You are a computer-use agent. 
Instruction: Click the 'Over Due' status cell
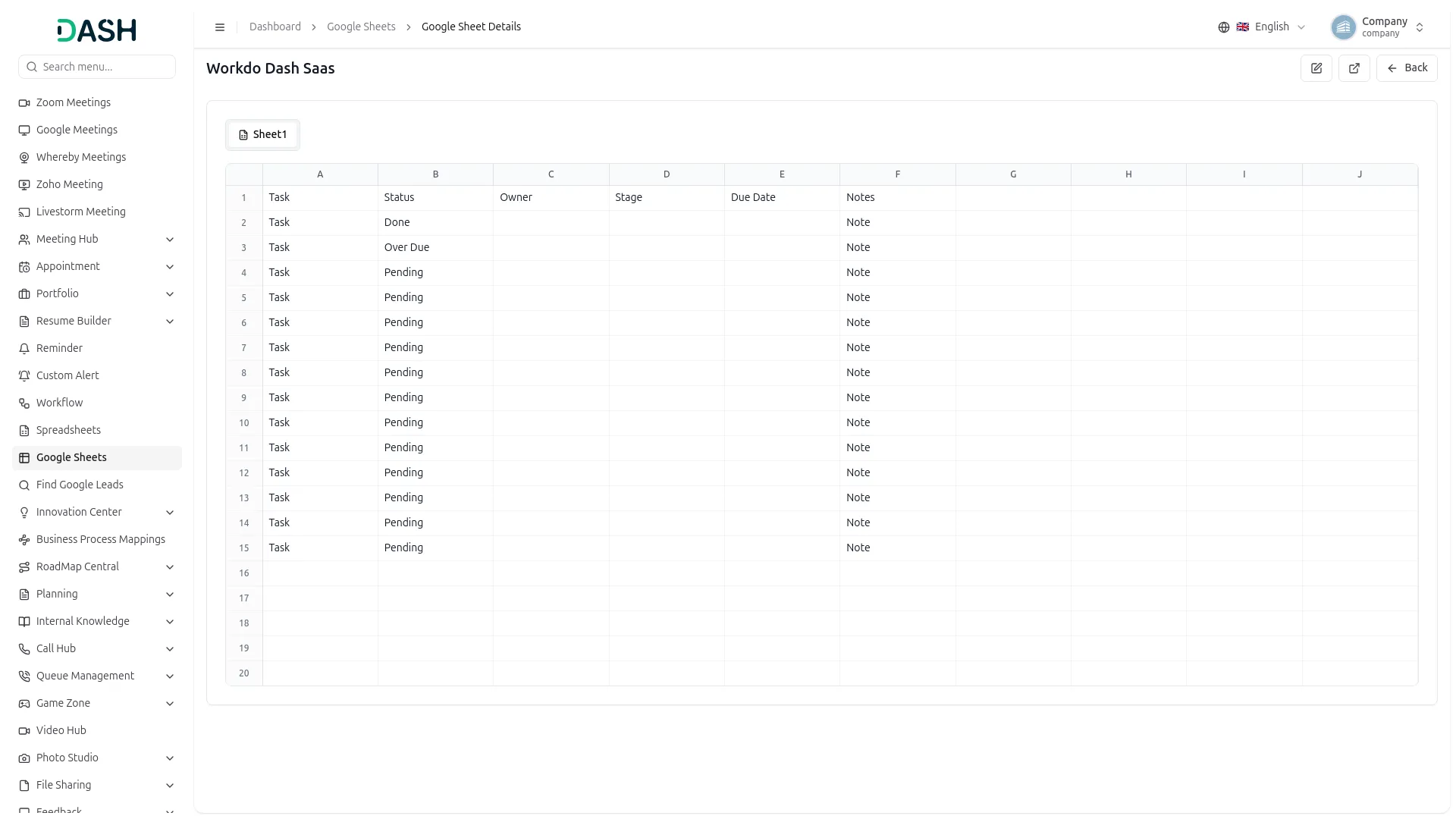pyautogui.click(x=435, y=248)
